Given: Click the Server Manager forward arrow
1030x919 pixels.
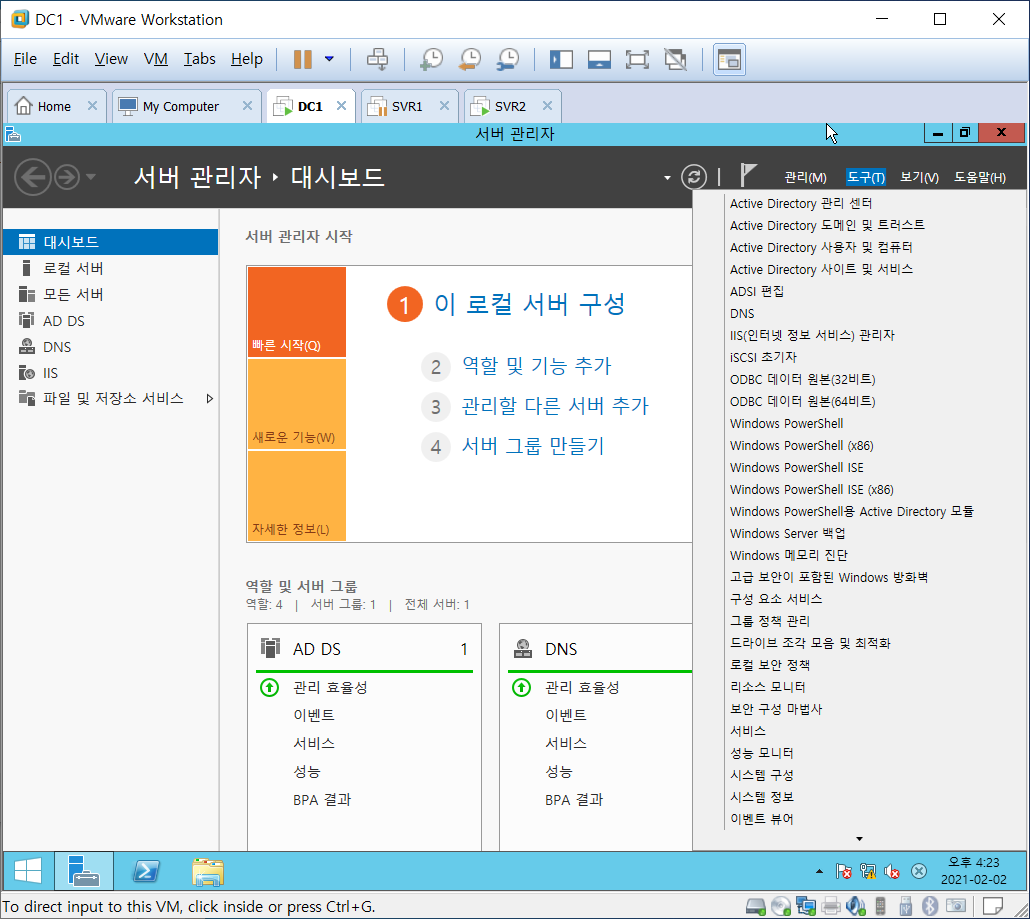Looking at the screenshot, I should (67, 177).
